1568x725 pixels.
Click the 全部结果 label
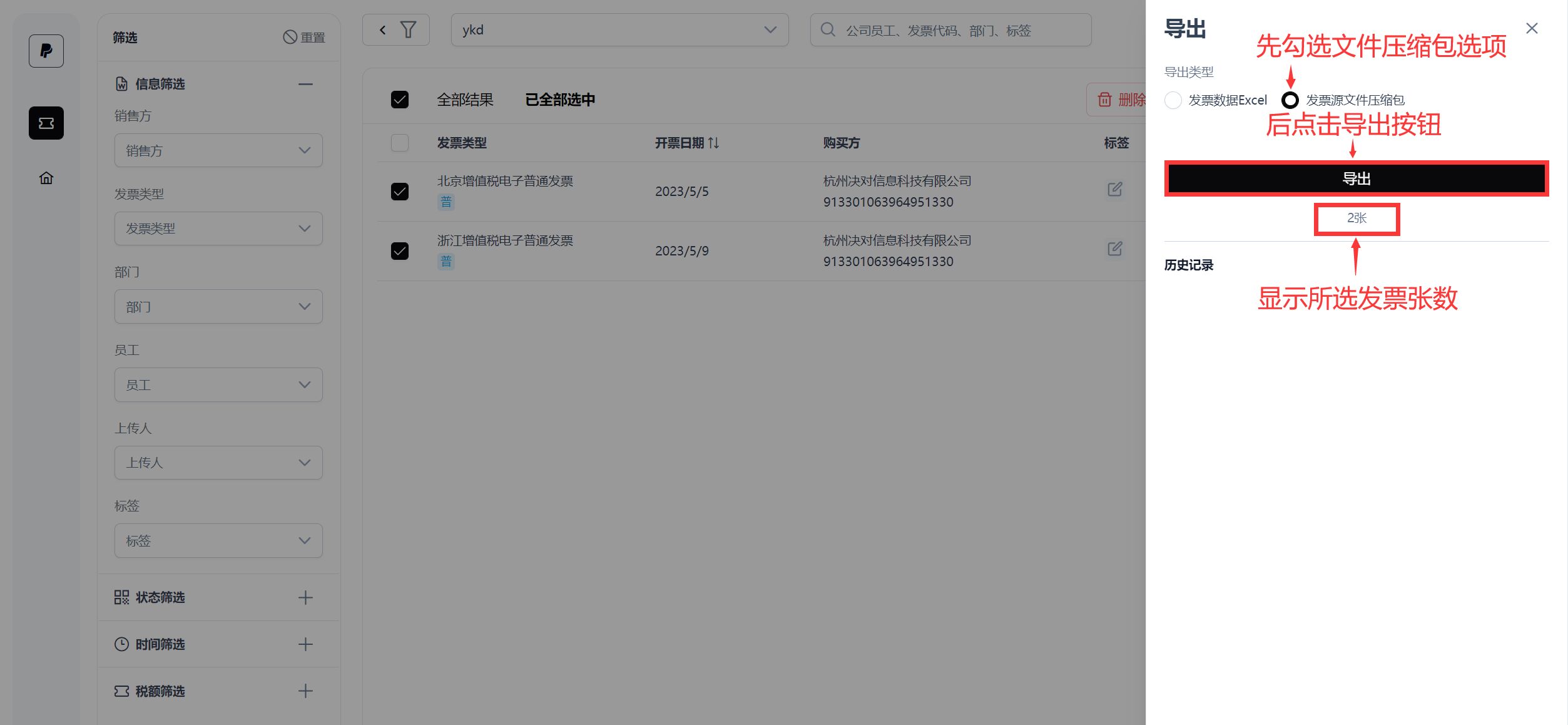click(x=465, y=100)
